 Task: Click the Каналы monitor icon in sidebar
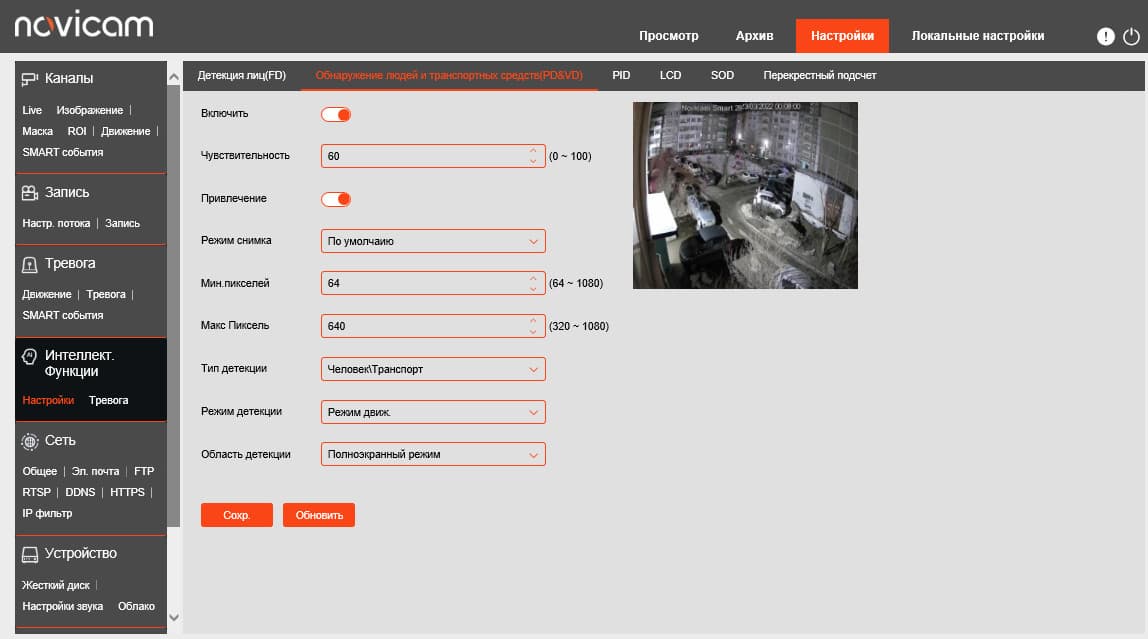point(29,79)
